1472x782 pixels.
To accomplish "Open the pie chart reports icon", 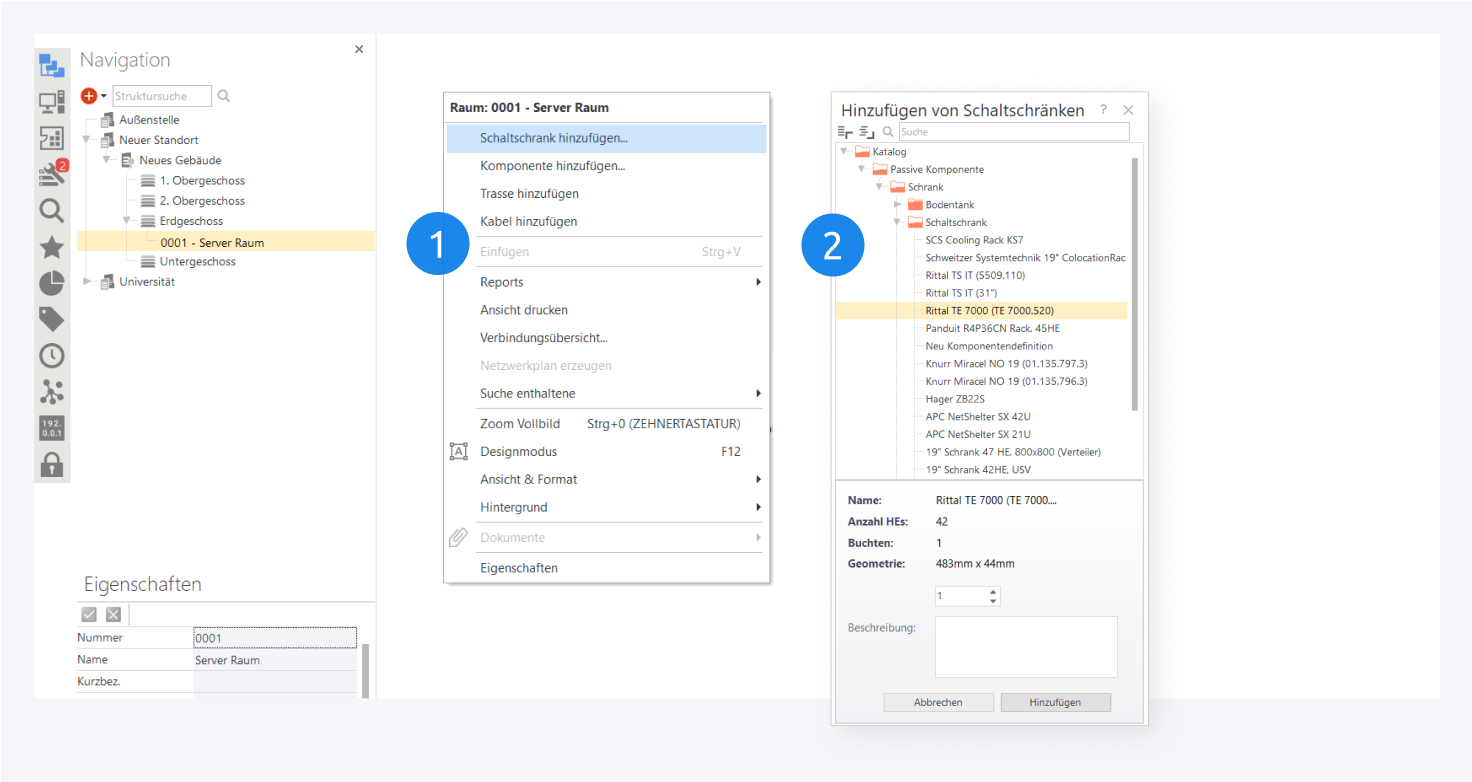I will point(51,283).
